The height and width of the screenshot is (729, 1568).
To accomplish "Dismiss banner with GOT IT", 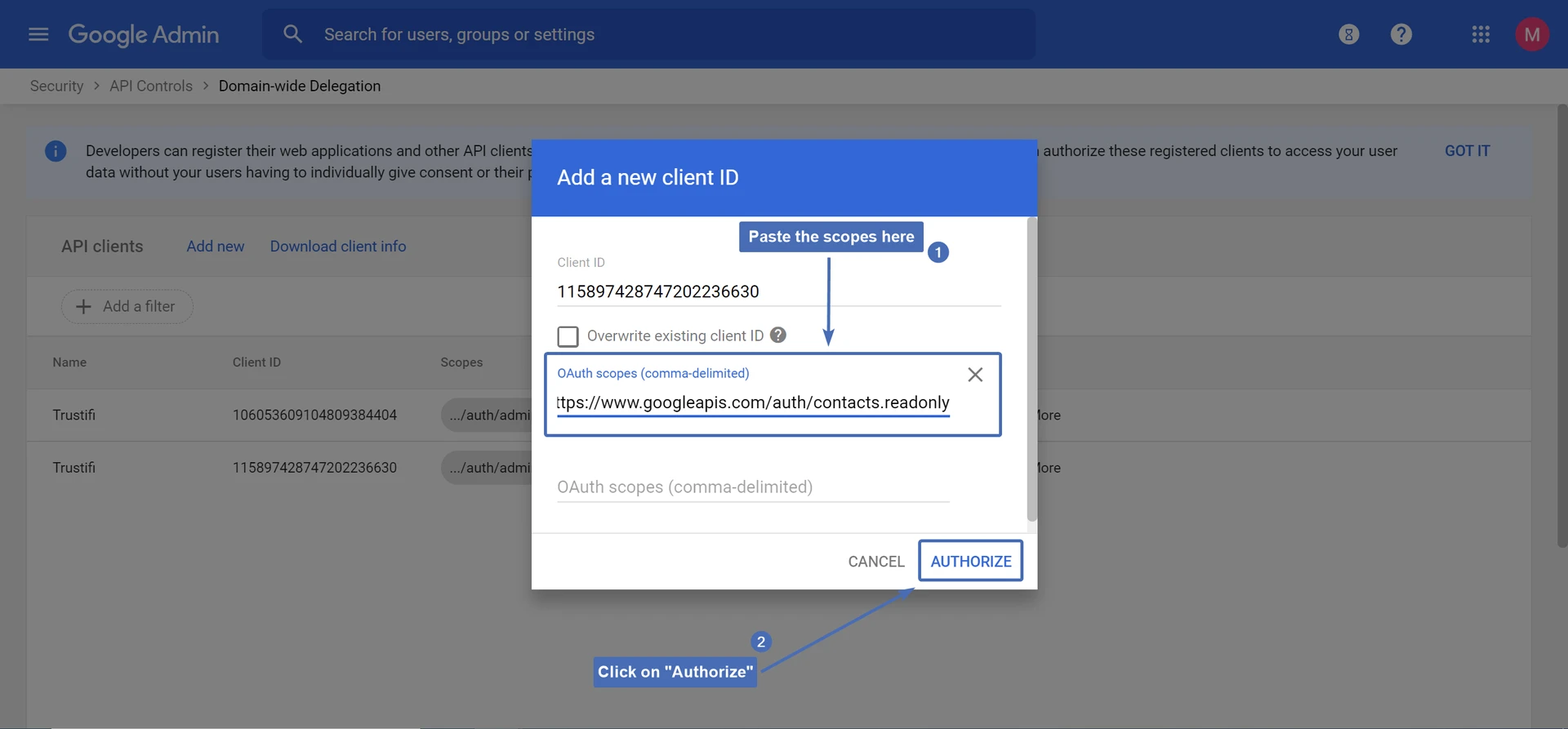I will pos(1467,151).
